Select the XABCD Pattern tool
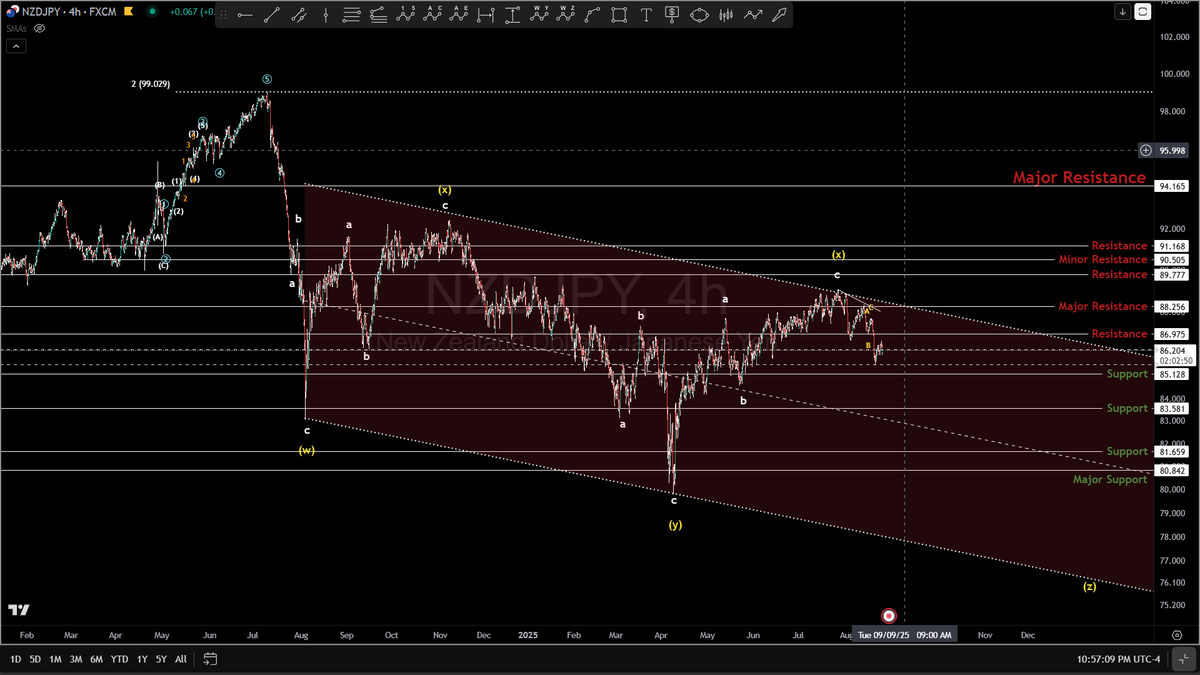The width and height of the screenshot is (1200, 675). pyautogui.click(x=700, y=15)
